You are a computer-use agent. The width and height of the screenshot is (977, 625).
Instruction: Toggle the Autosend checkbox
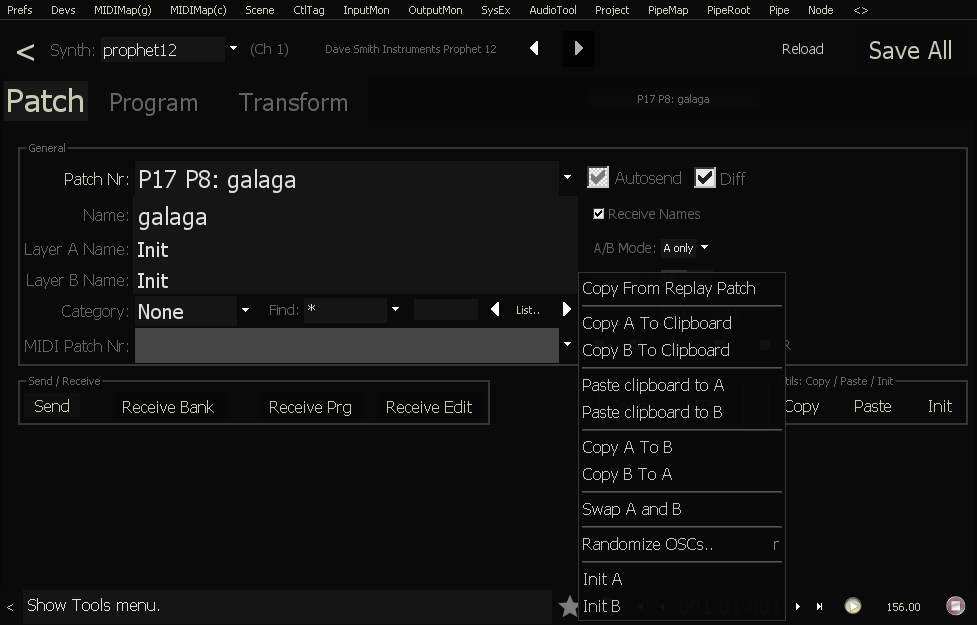tap(598, 178)
